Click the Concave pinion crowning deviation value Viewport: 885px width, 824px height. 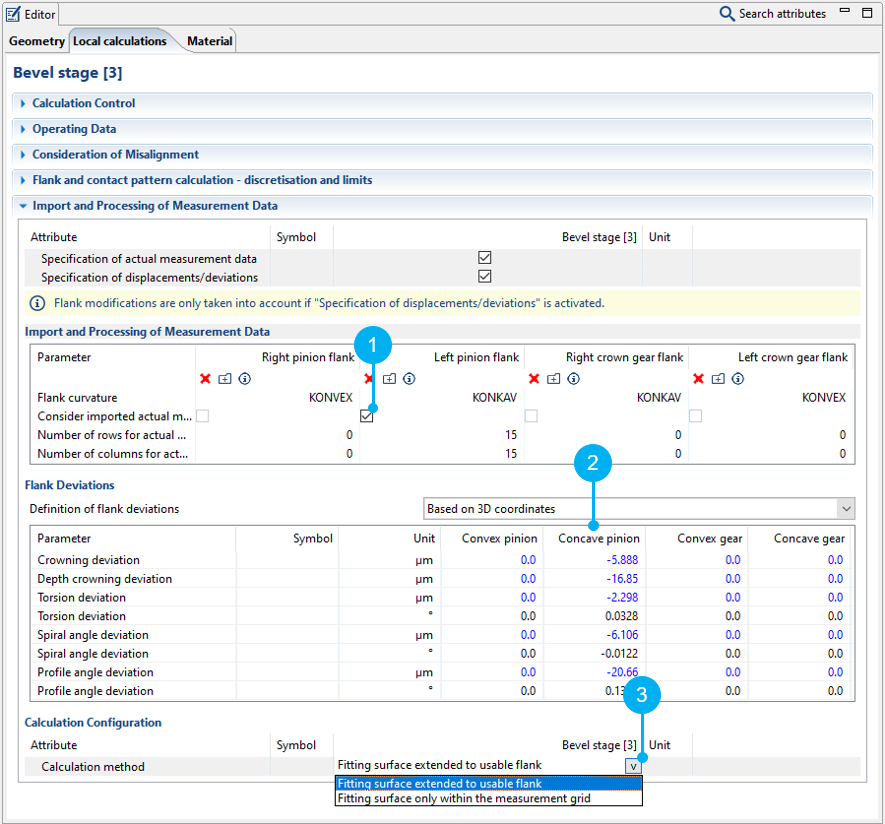pyautogui.click(x=619, y=560)
